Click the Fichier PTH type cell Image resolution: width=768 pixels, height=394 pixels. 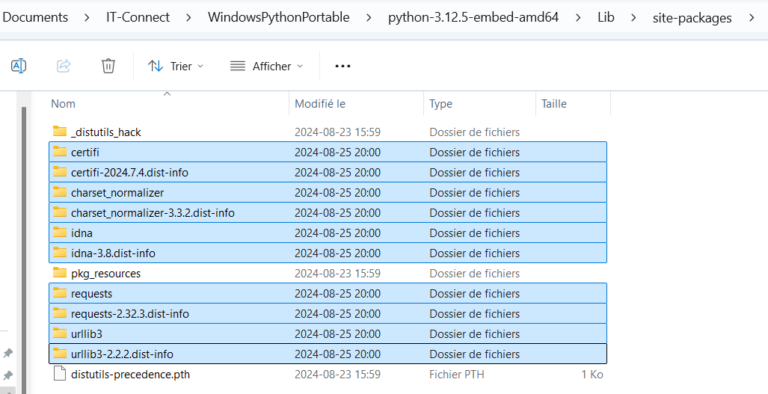pyautogui.click(x=456, y=374)
